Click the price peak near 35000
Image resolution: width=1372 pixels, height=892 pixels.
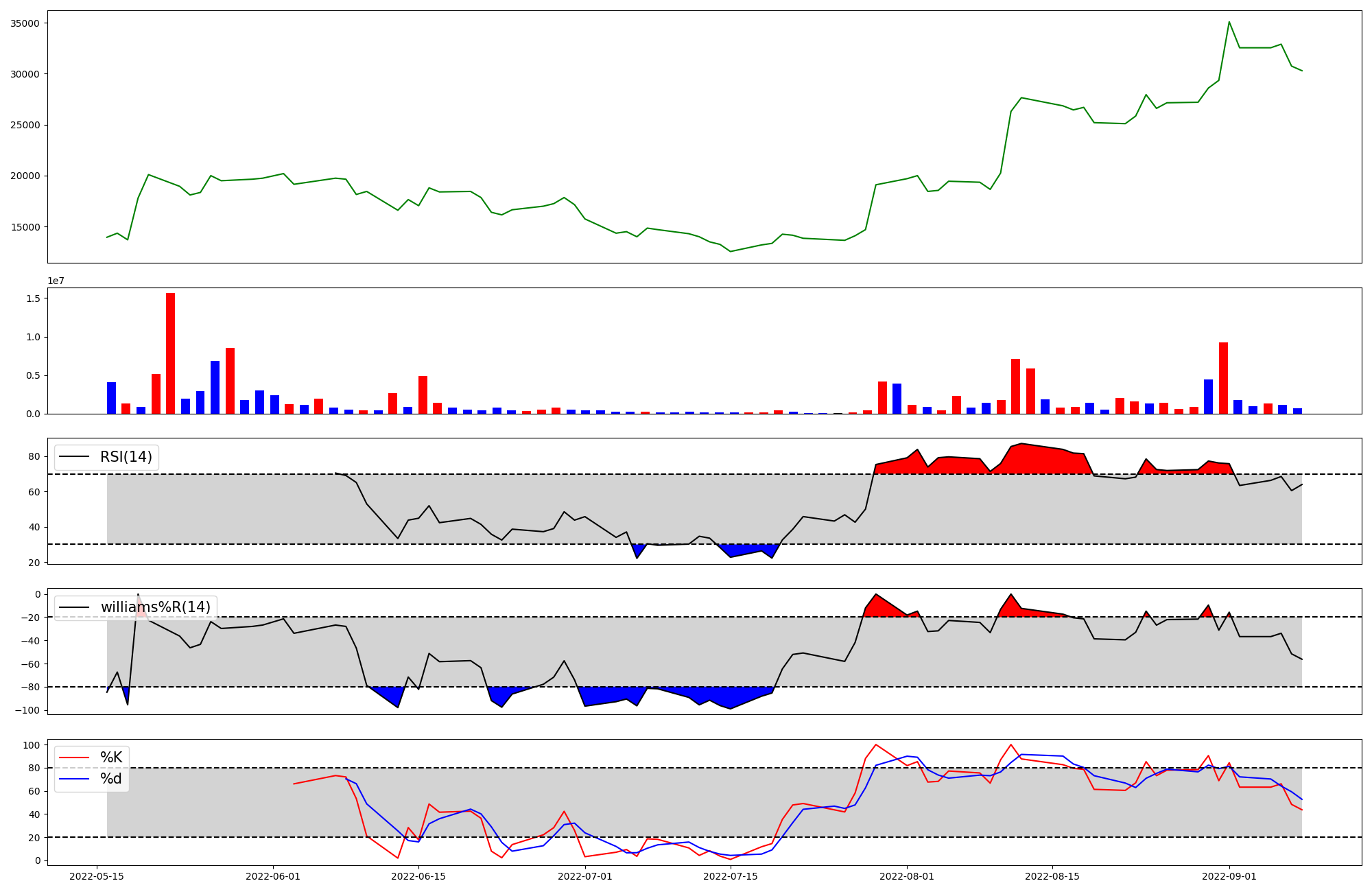pos(1229,23)
